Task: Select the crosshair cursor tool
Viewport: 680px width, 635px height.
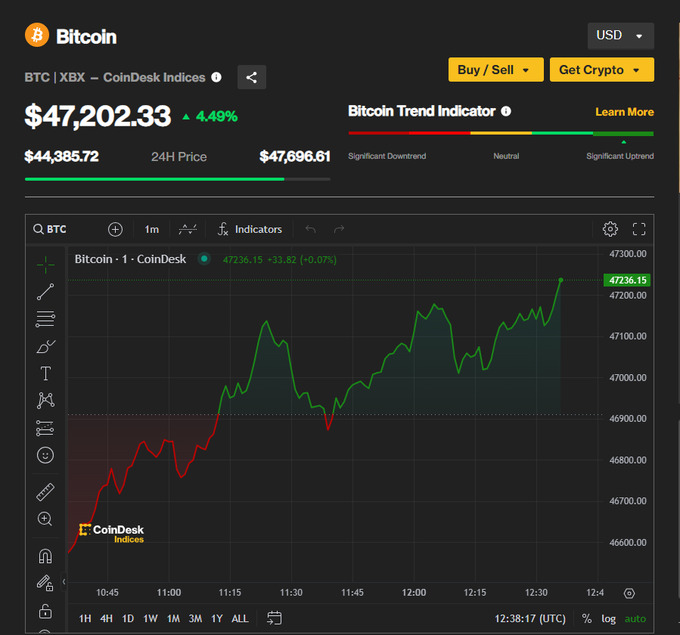Action: [46, 265]
